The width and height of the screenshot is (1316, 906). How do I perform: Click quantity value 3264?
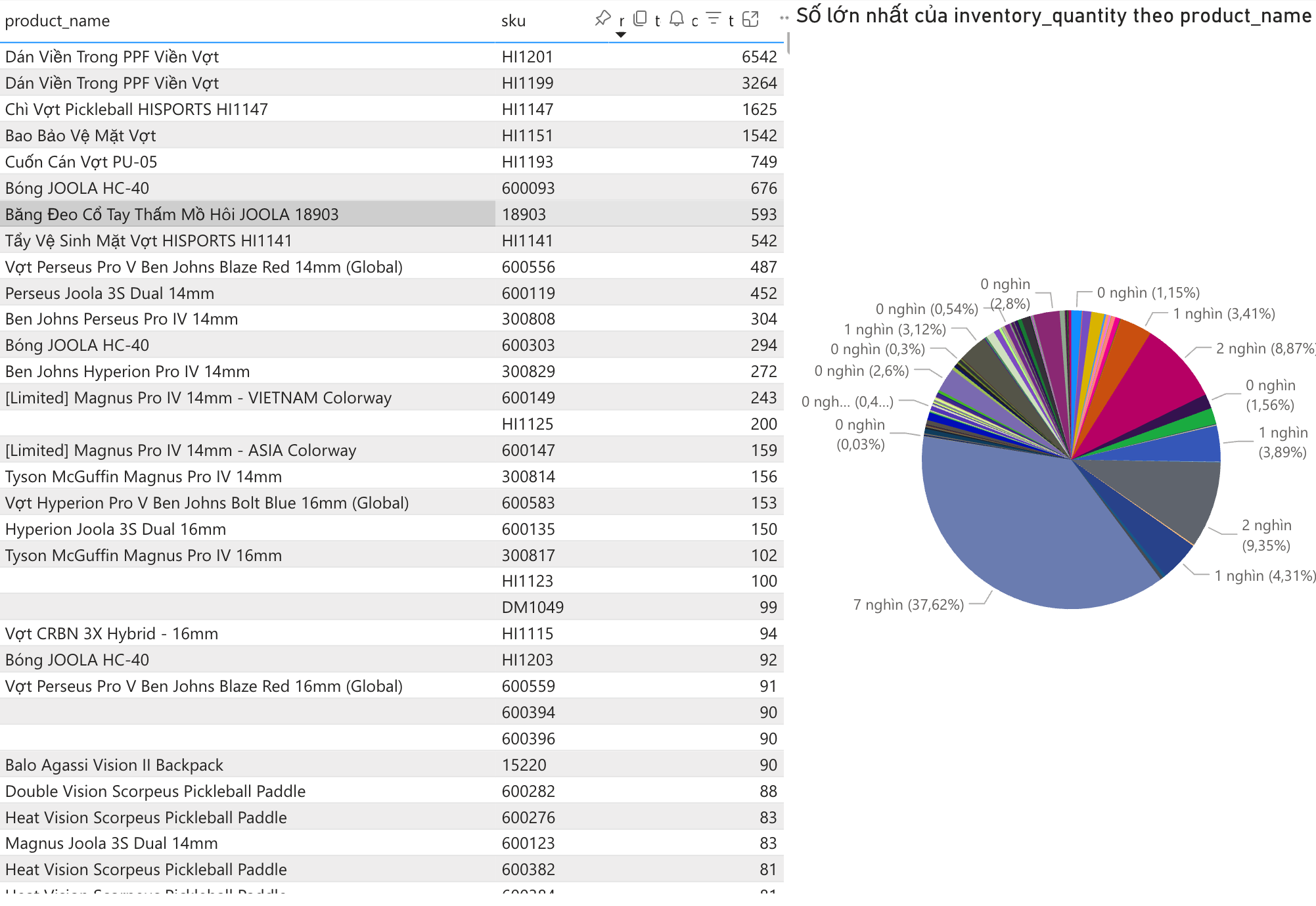click(x=759, y=83)
